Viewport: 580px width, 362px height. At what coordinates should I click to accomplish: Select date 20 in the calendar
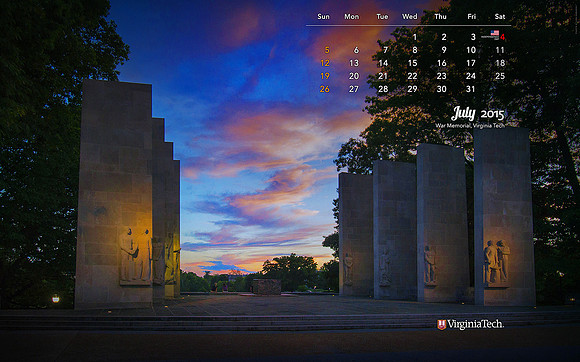click(354, 76)
